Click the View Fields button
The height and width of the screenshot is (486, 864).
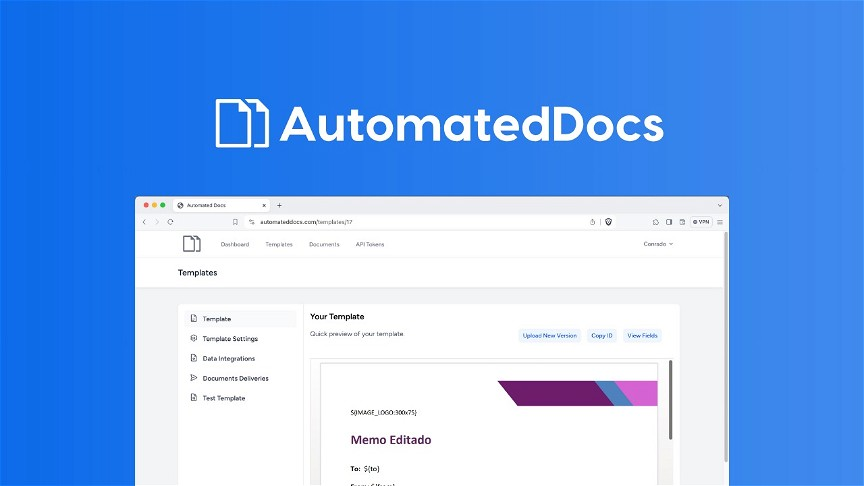pyautogui.click(x=642, y=336)
